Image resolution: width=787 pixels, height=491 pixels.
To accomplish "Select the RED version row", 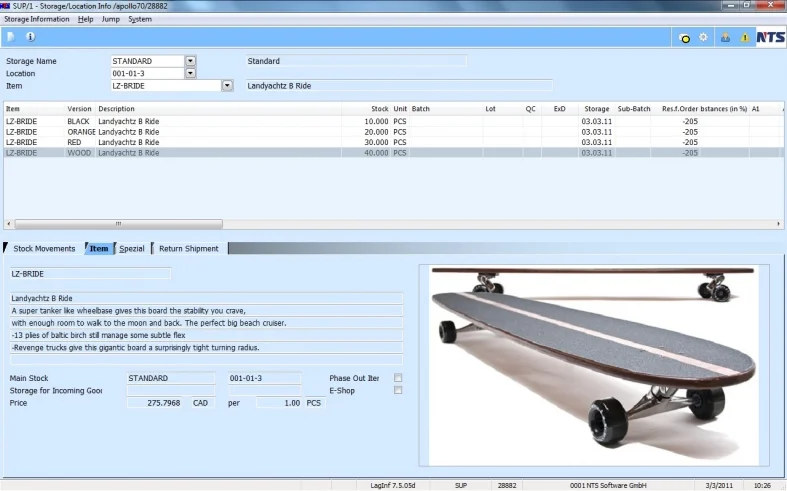I will 393,142.
